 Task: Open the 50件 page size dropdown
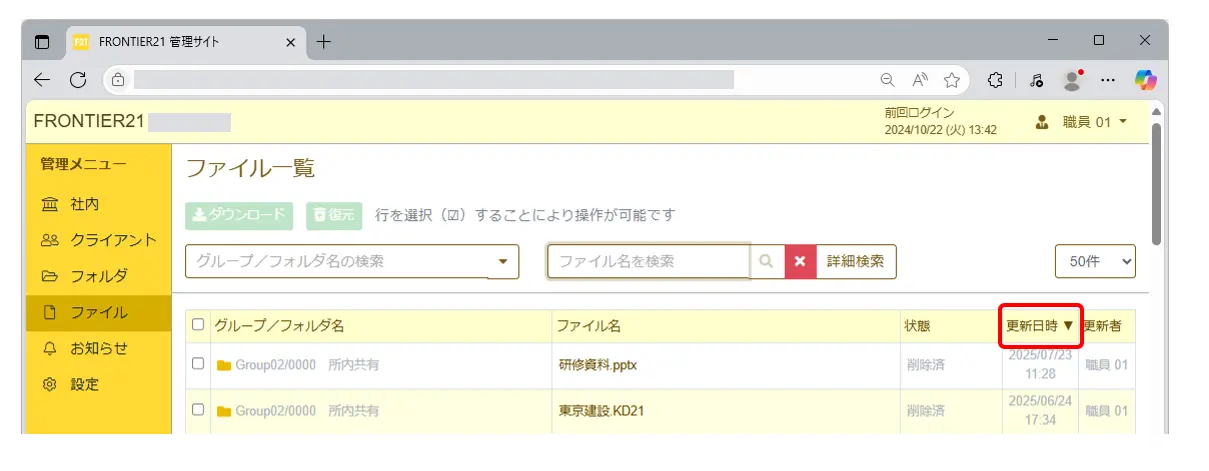click(1095, 261)
